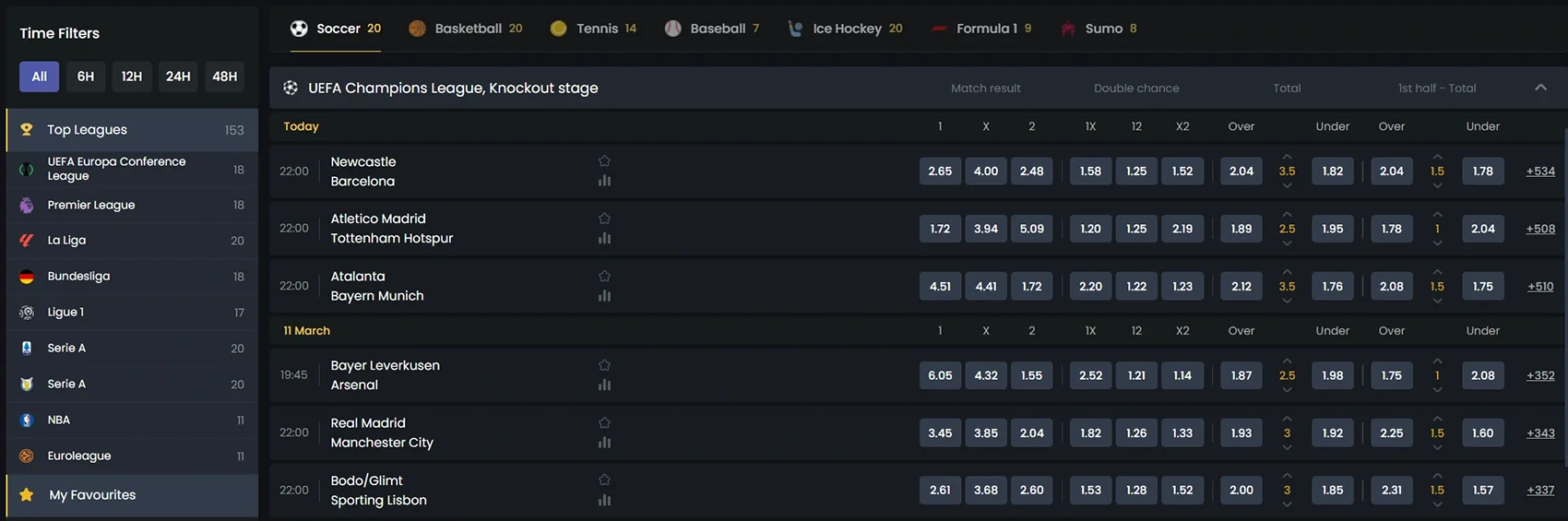The width and height of the screenshot is (1568, 521).
Task: Collapse the UEFA Champions League section
Action: tap(1540, 88)
